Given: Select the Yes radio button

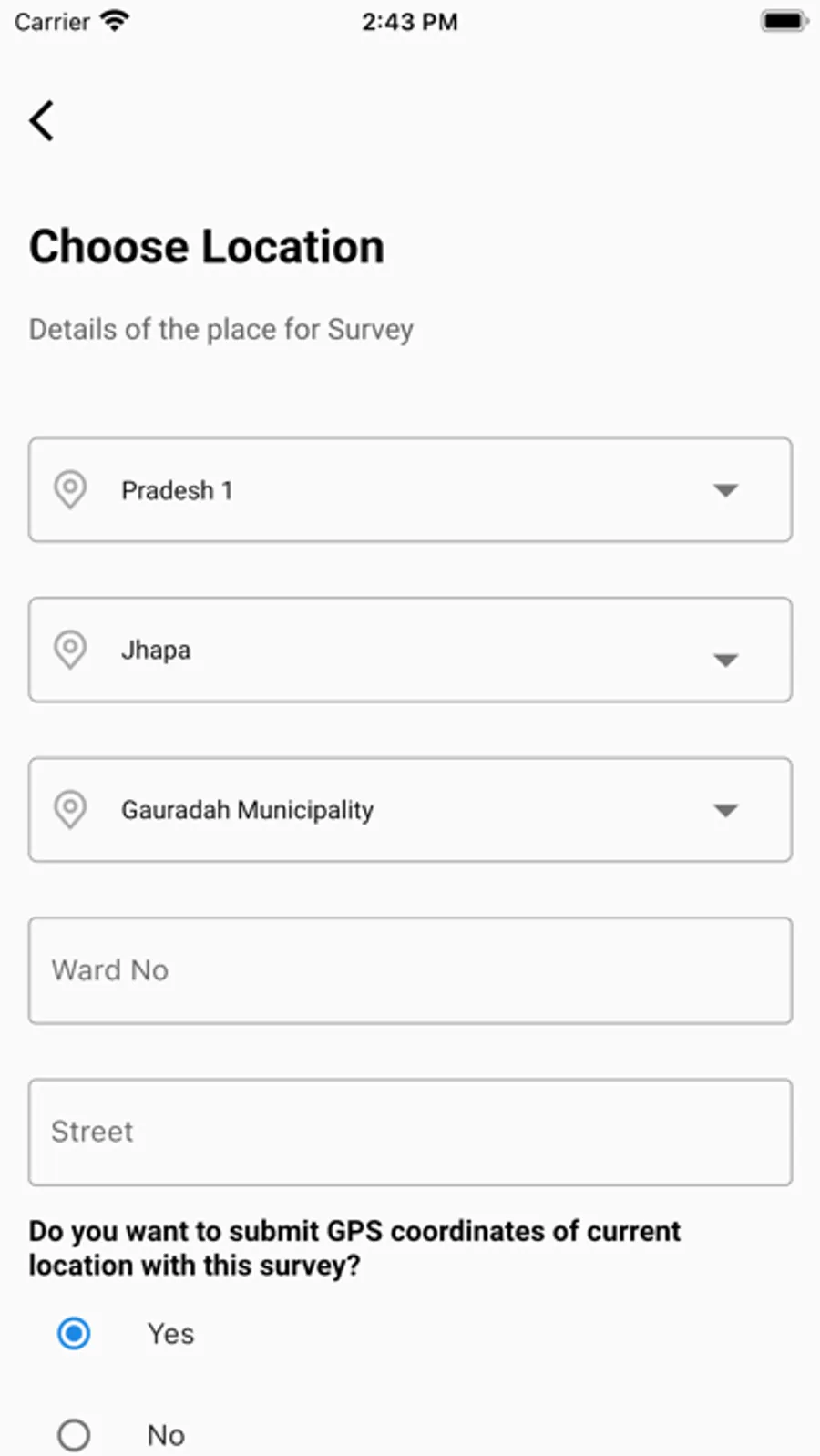Looking at the screenshot, I should coord(74,1334).
